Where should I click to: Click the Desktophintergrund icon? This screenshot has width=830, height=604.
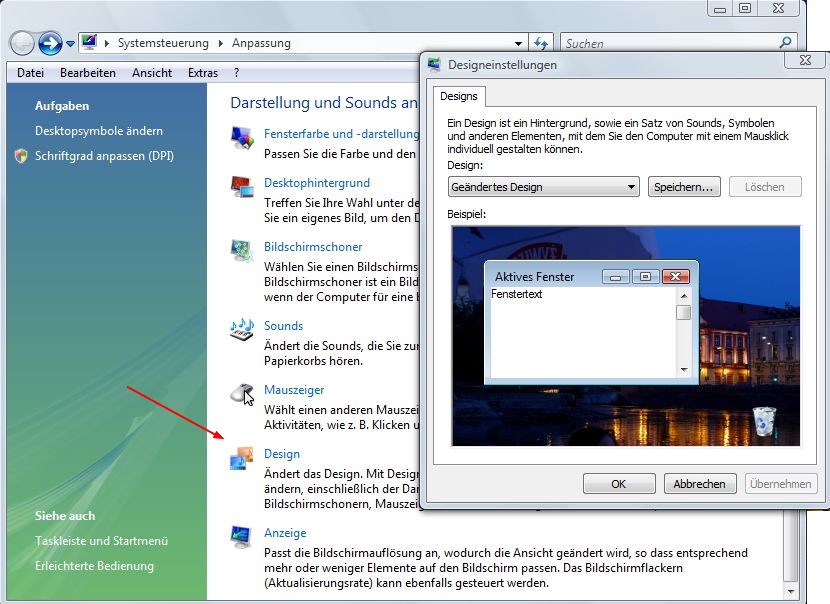pos(242,187)
